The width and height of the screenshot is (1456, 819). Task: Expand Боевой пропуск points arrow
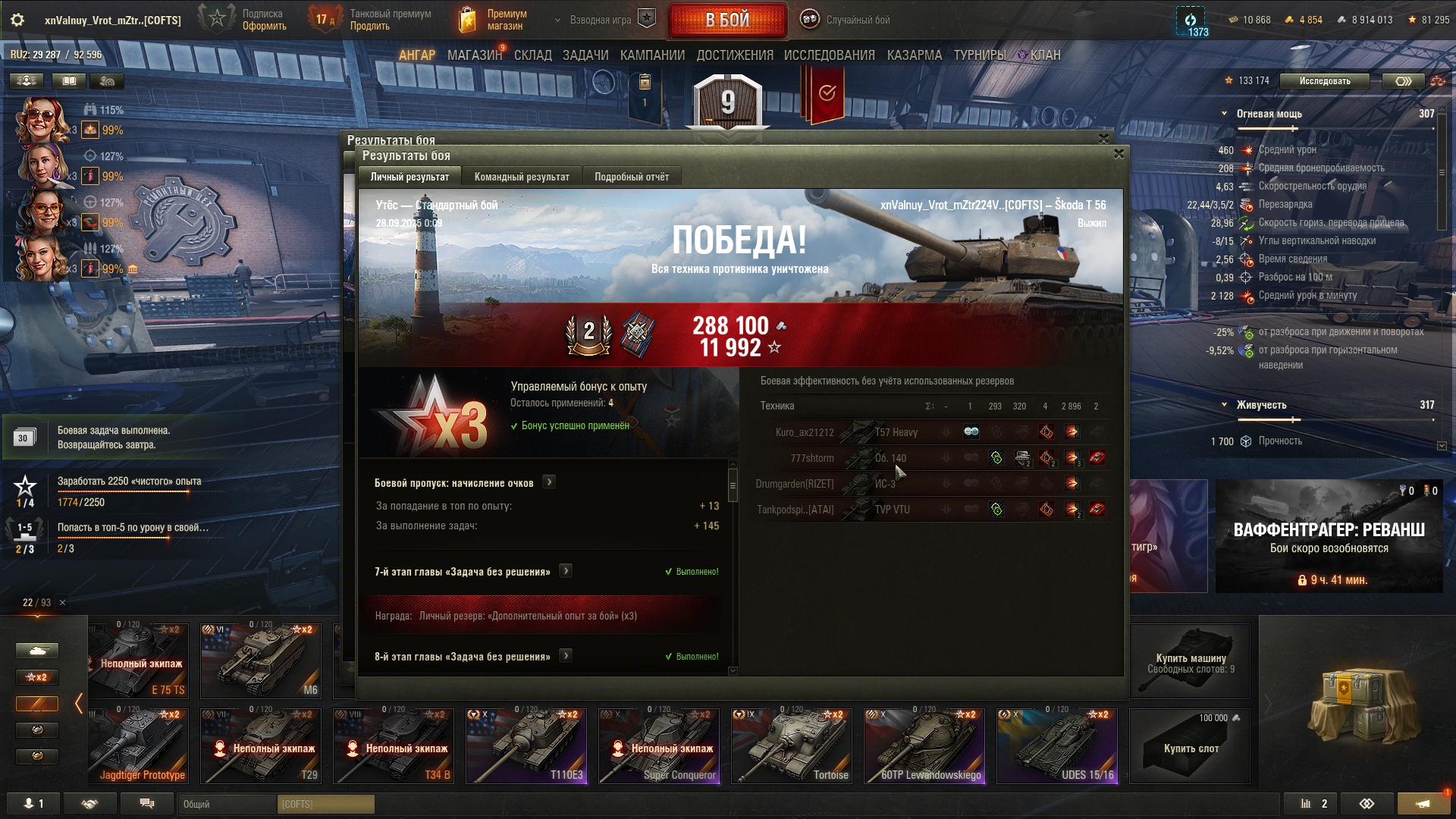point(549,482)
